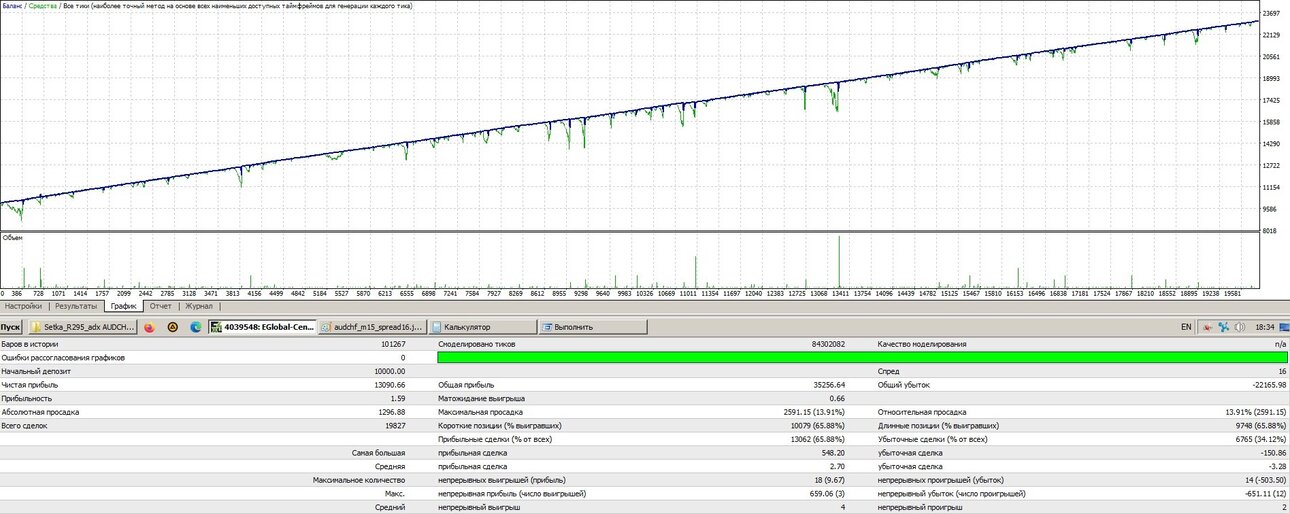The image size is (1290, 514).
Task: Click the Спред value 16
Action: pyautogui.click(x=1283, y=371)
